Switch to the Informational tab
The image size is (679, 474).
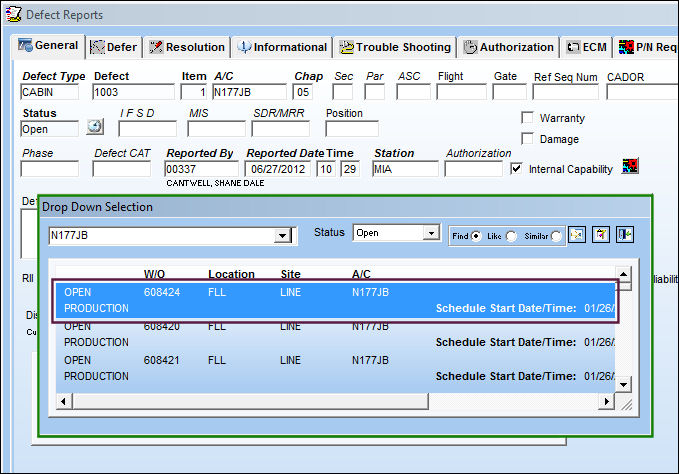point(282,47)
